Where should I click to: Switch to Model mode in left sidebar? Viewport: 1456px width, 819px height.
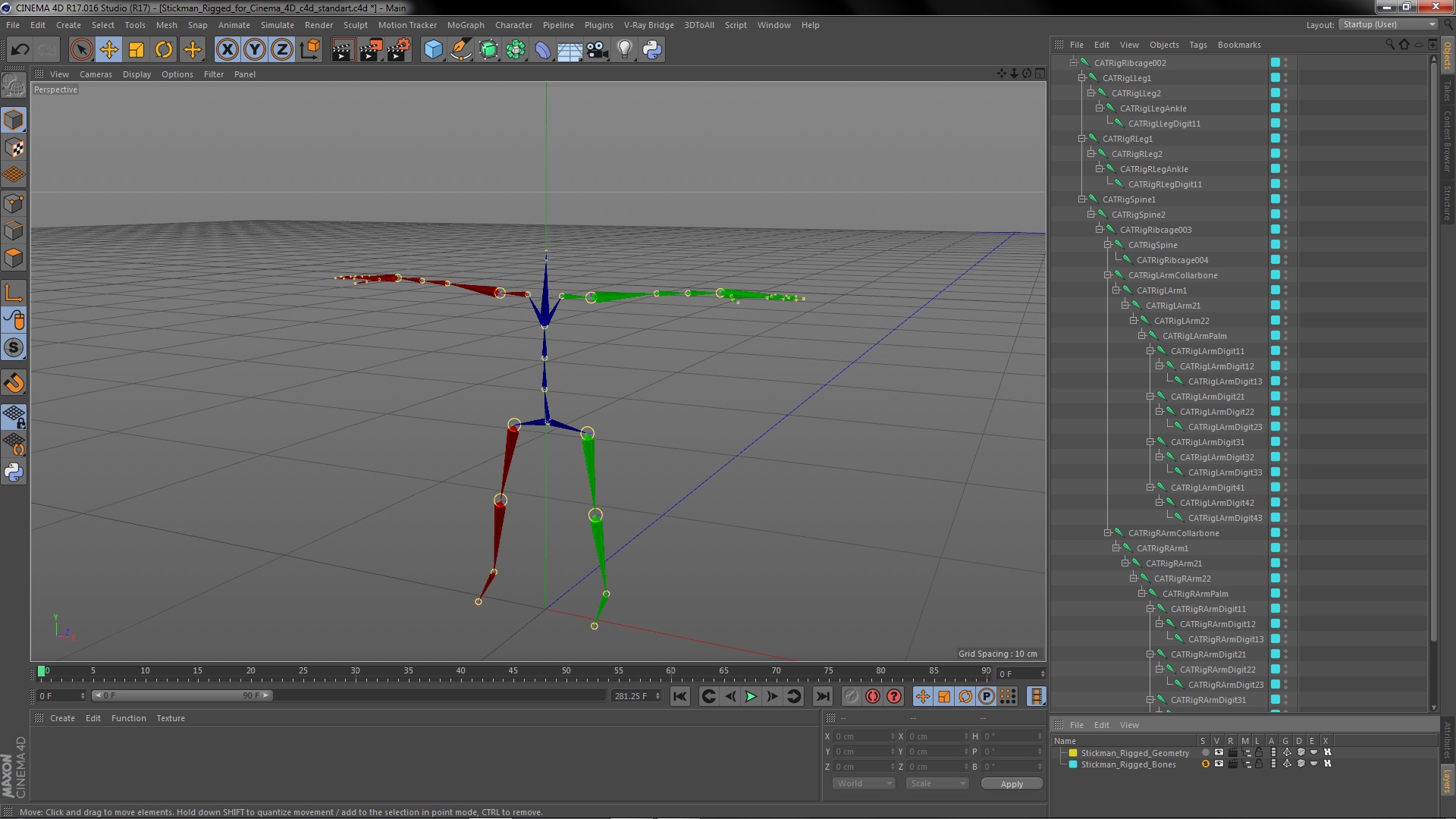pos(14,120)
